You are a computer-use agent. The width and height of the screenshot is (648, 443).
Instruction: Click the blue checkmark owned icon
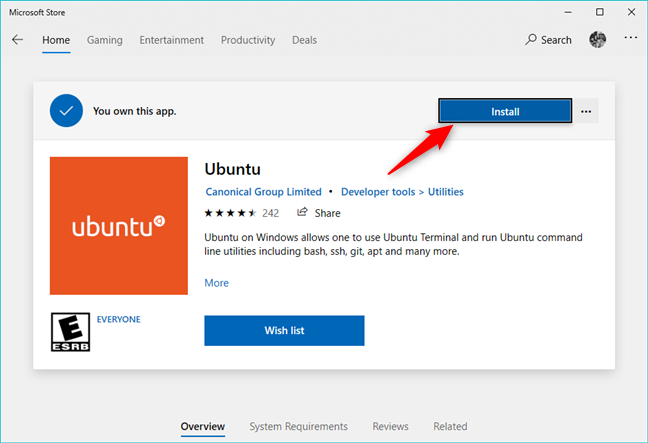point(66,111)
